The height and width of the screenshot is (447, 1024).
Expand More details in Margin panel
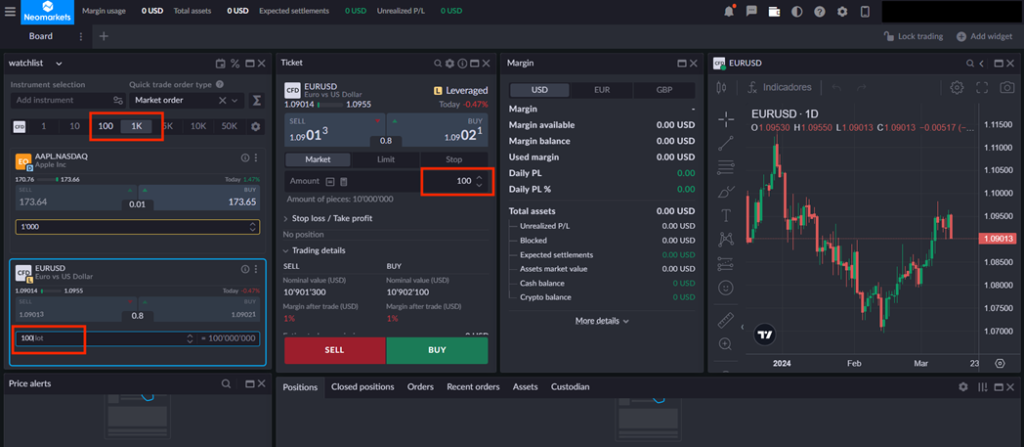point(602,321)
